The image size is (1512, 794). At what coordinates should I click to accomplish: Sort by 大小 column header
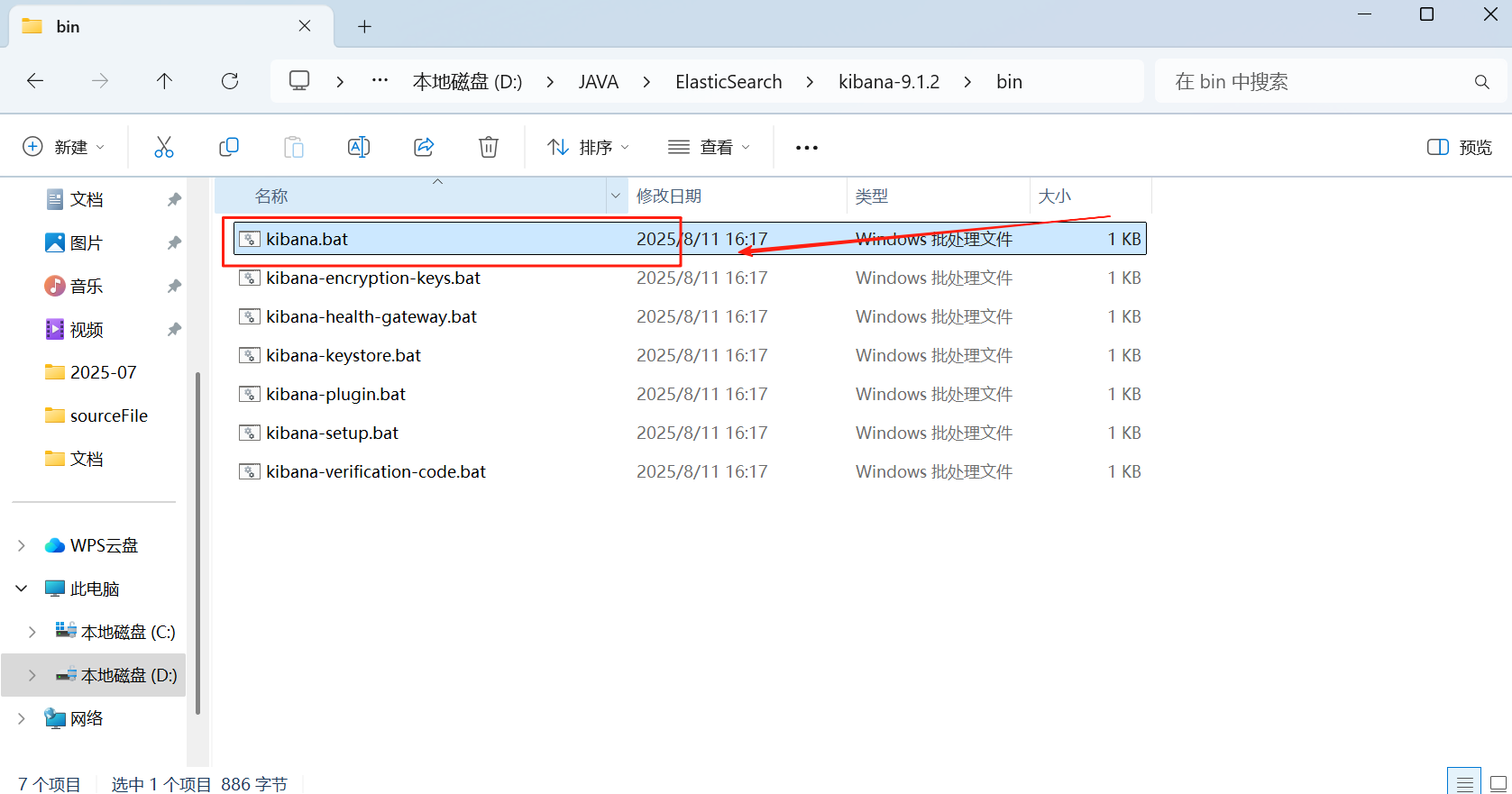tap(1091, 196)
